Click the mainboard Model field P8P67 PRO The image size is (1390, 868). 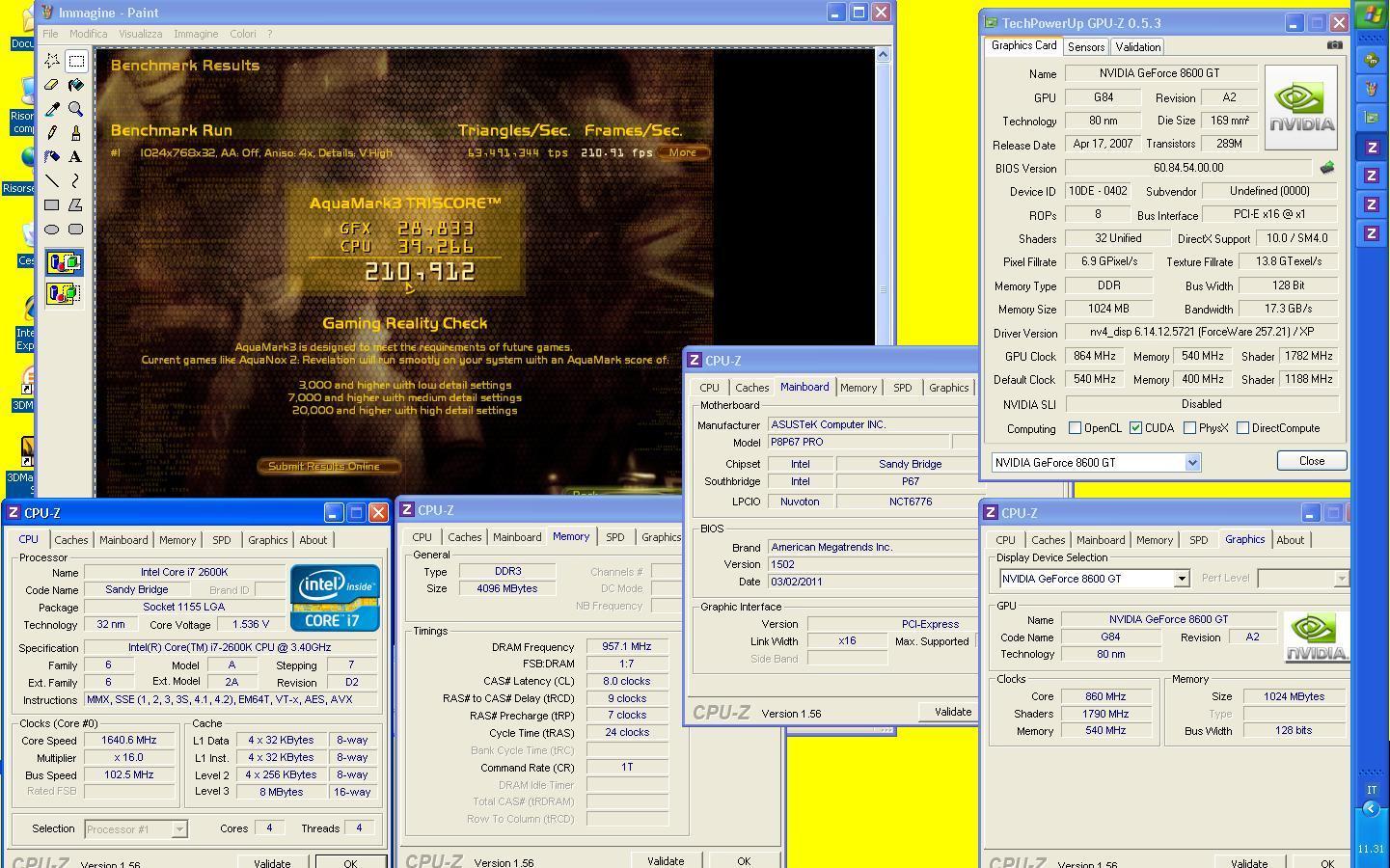tap(859, 443)
